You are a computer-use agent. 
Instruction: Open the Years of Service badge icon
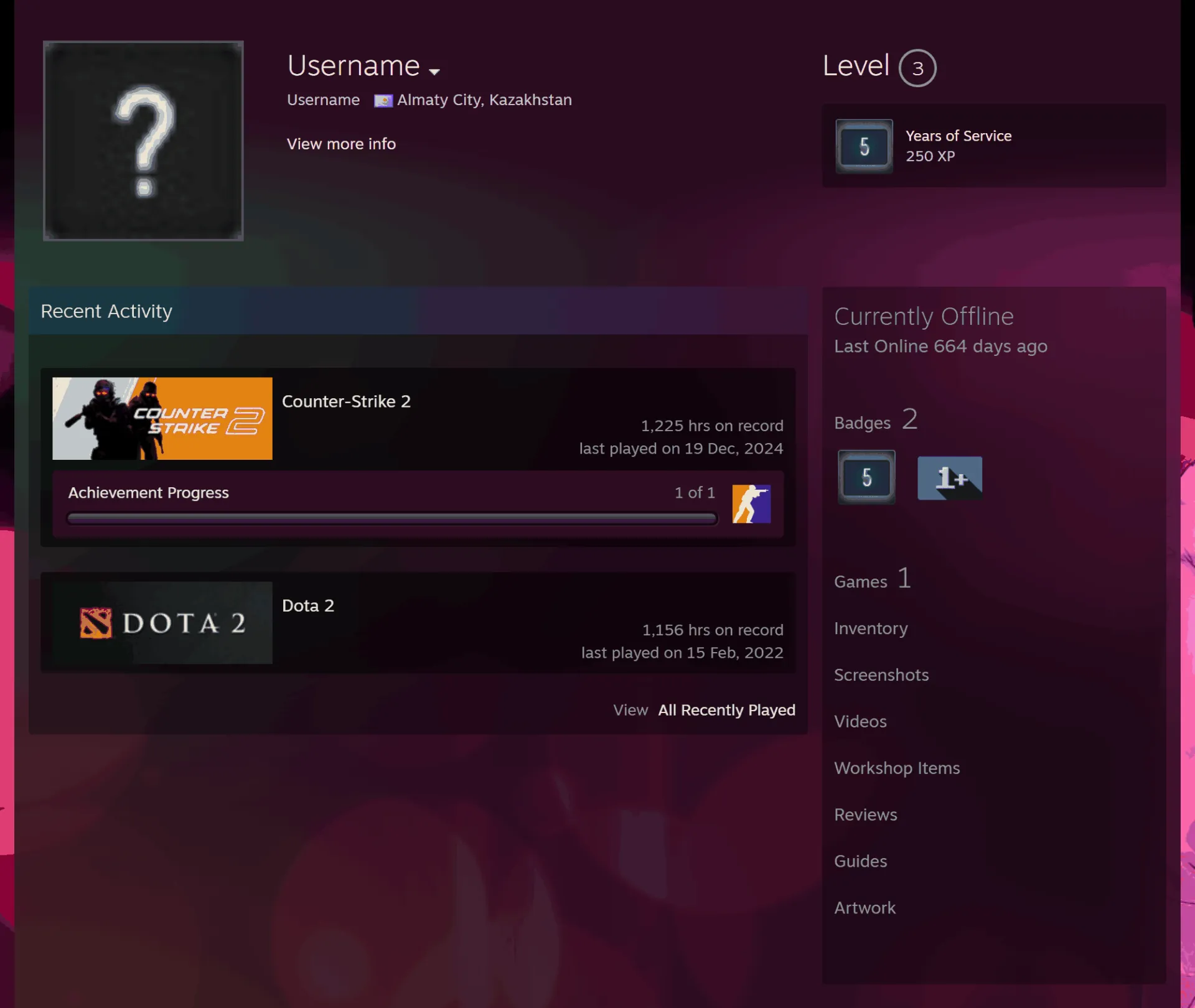pyautogui.click(x=864, y=146)
